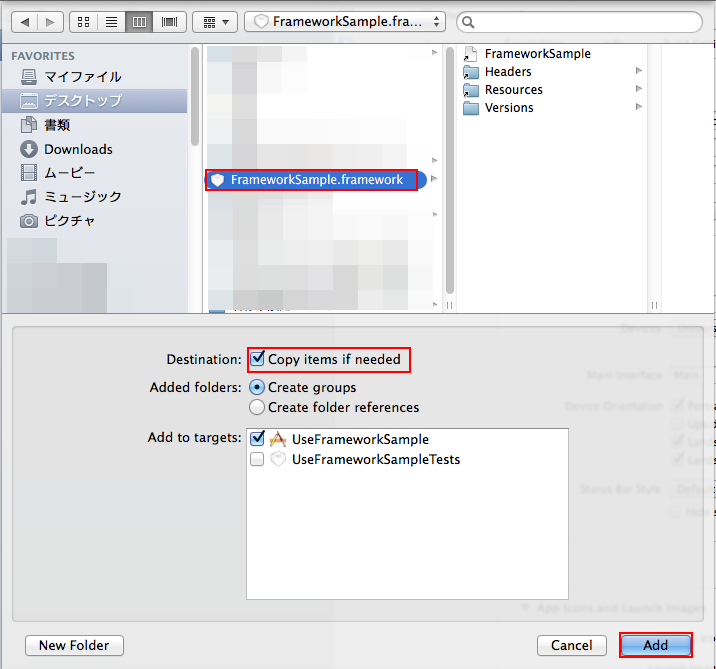Click the search magnifier icon
This screenshot has width=716, height=669.
[468, 22]
